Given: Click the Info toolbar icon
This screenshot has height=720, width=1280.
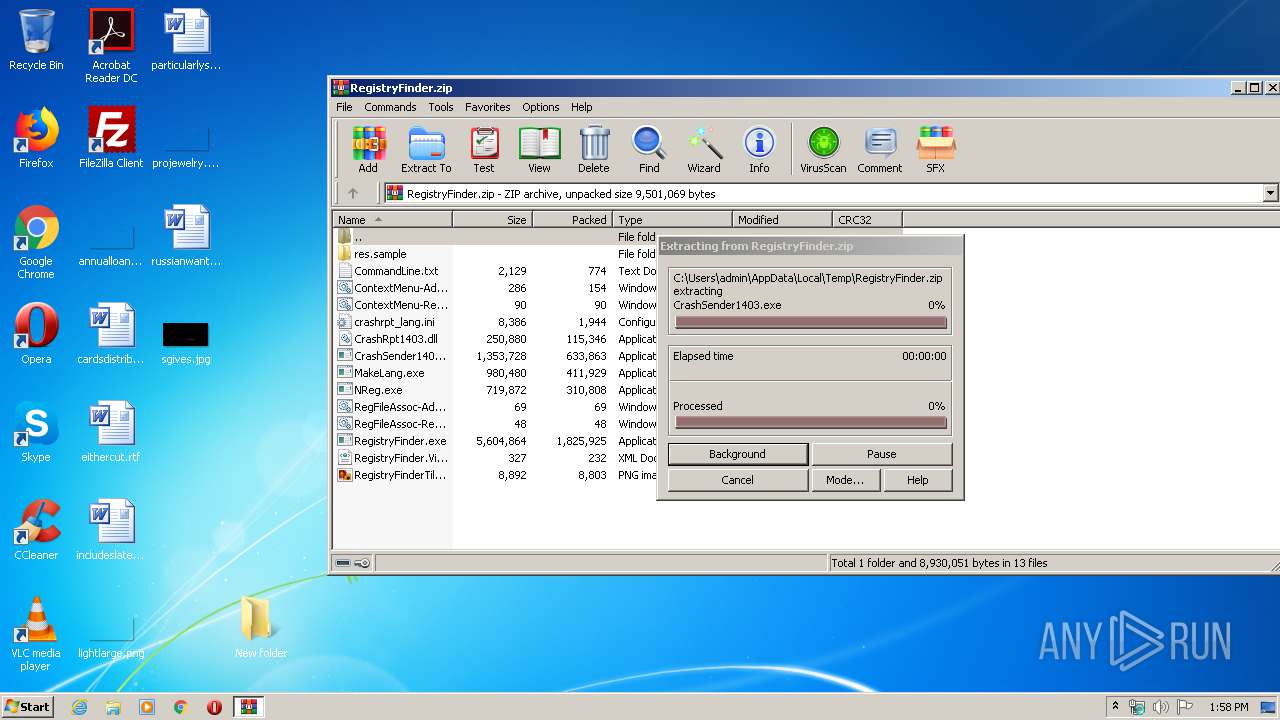Looking at the screenshot, I should tap(759, 150).
